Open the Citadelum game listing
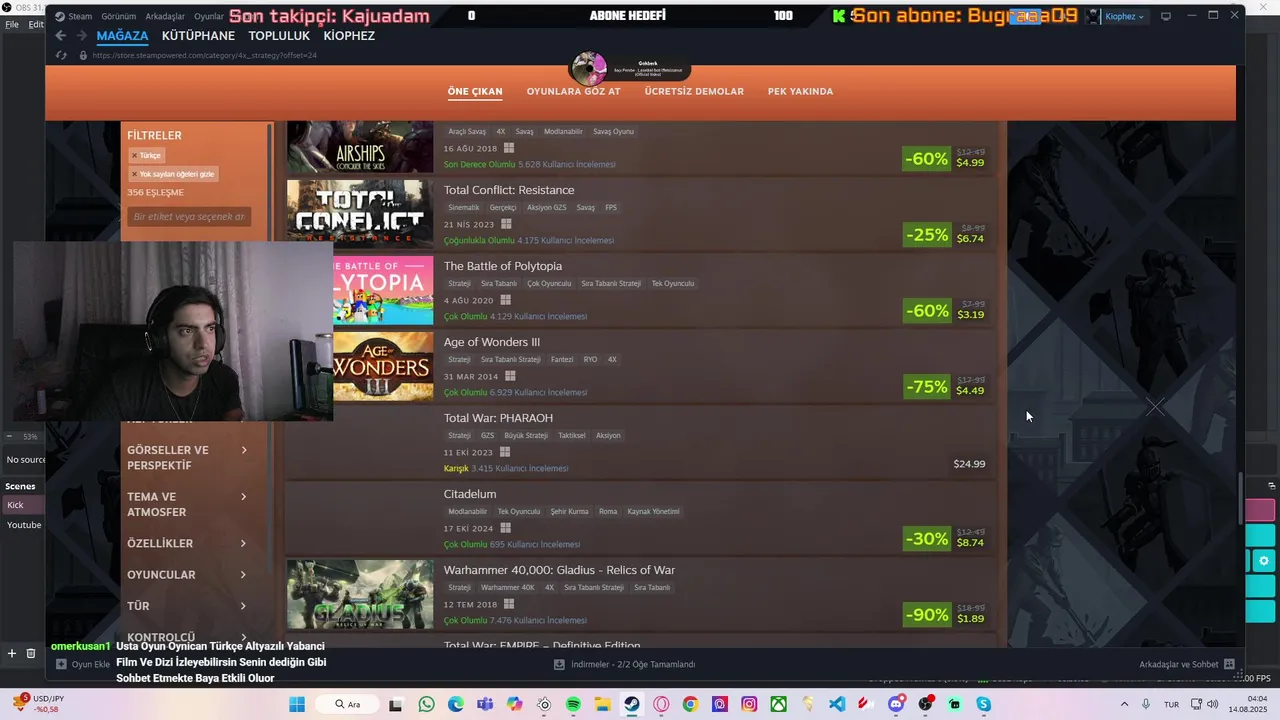This screenshot has height=720, width=1280. (640, 518)
